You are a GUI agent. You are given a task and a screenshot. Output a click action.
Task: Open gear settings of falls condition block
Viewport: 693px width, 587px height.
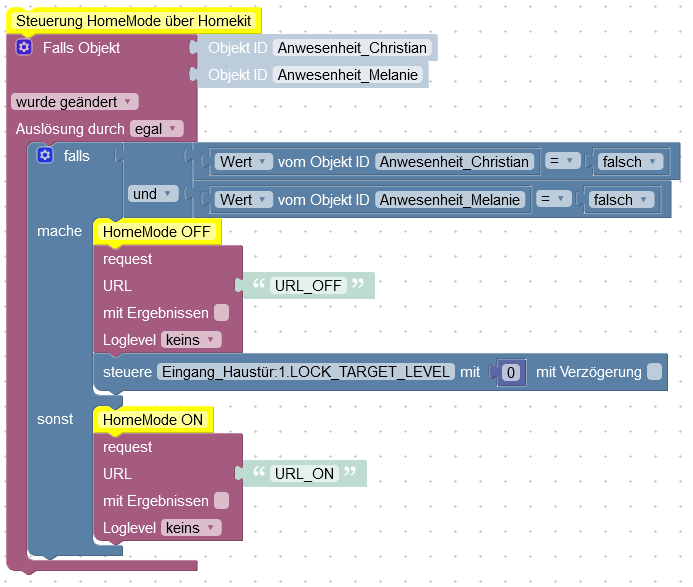pyautogui.click(x=45, y=155)
